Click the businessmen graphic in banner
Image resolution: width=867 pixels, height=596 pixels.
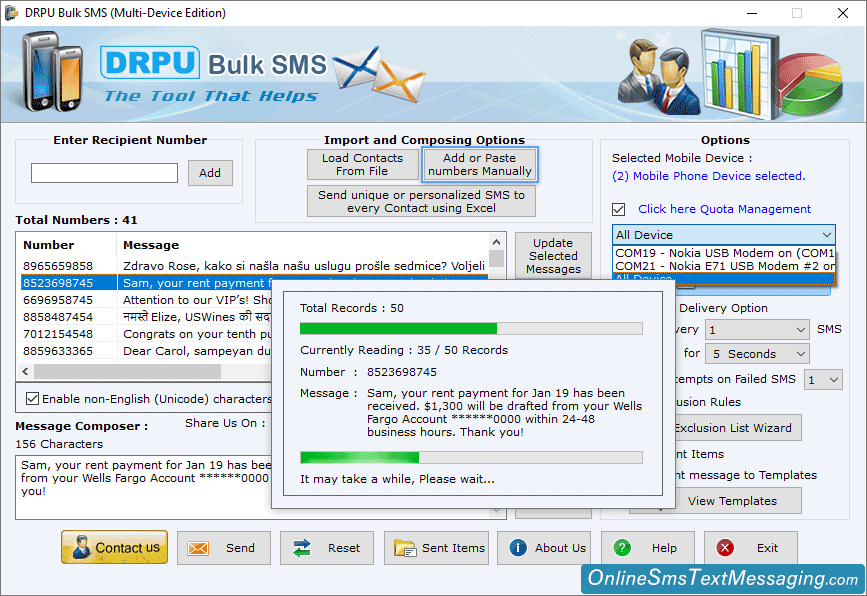point(659,76)
